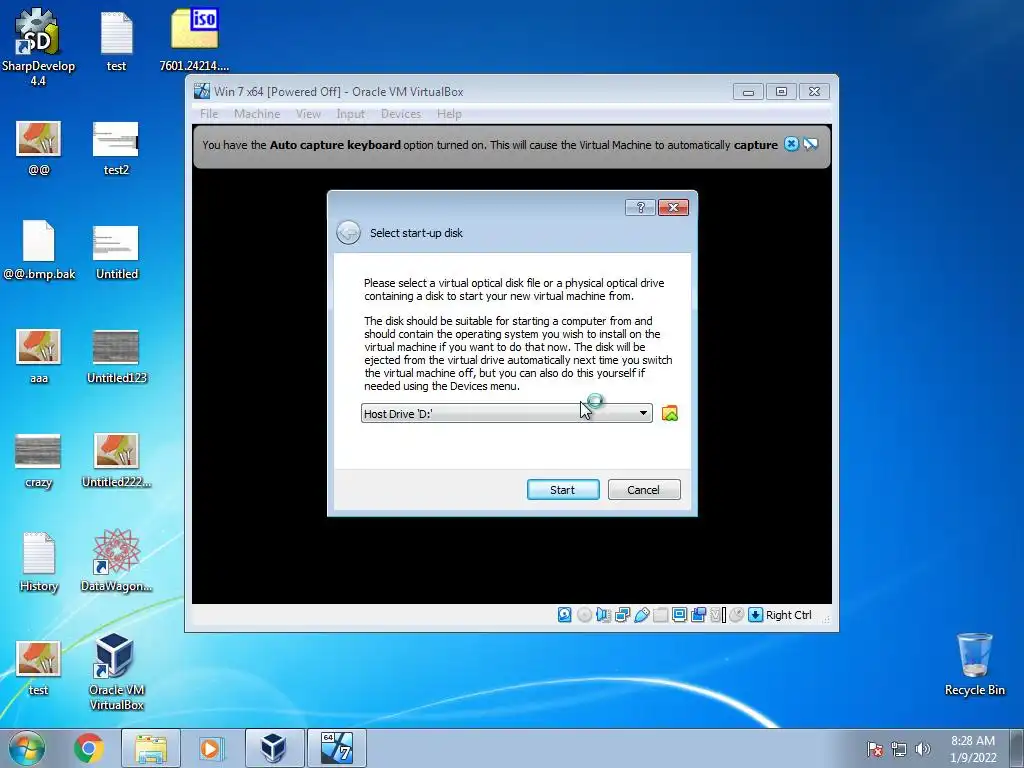
Task: Click the Start button in the dialog
Action: (562, 490)
